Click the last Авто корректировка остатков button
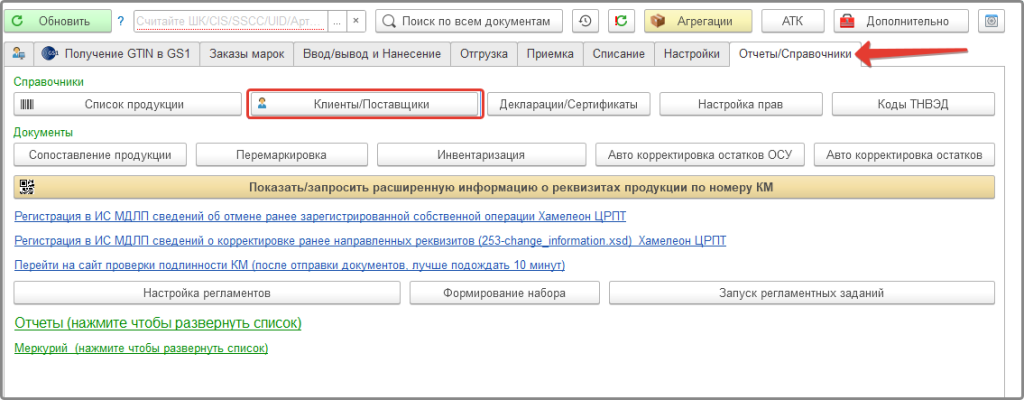This screenshot has height=400, width=1024. coord(904,155)
